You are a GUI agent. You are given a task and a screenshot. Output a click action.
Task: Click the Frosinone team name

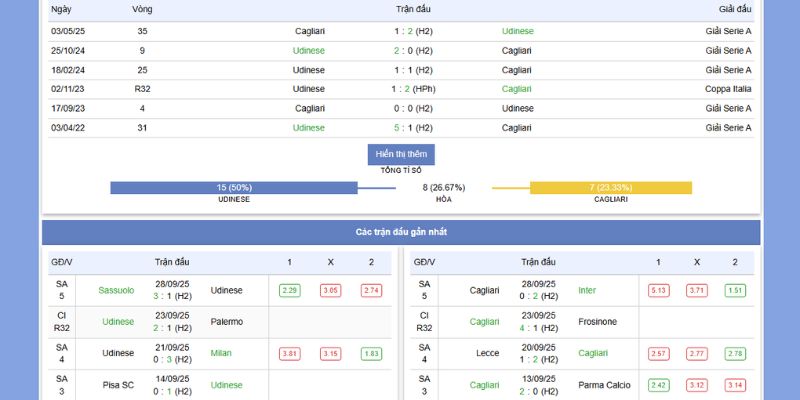point(597,321)
